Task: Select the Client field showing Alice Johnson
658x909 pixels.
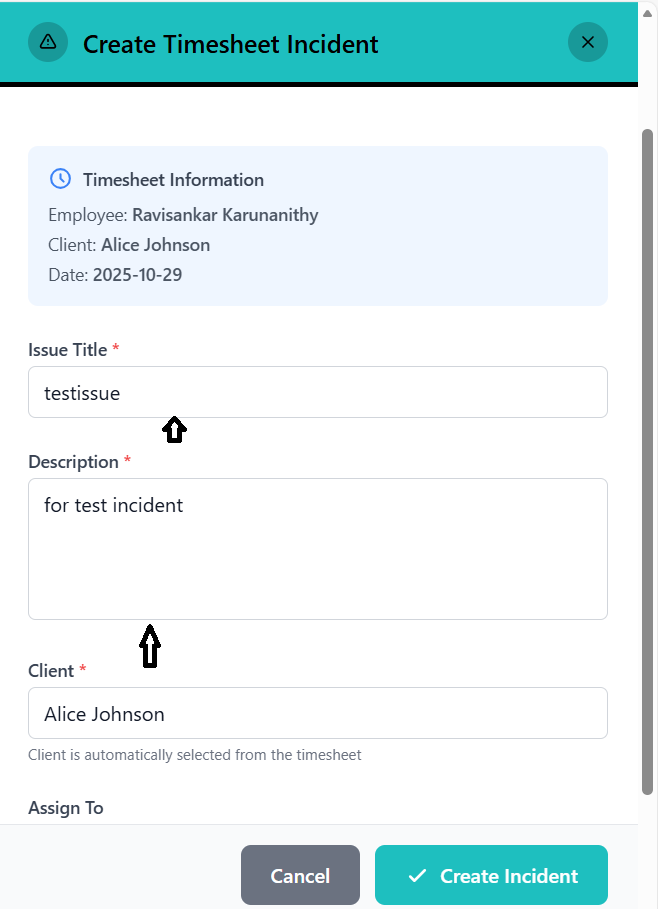Action: coord(317,713)
